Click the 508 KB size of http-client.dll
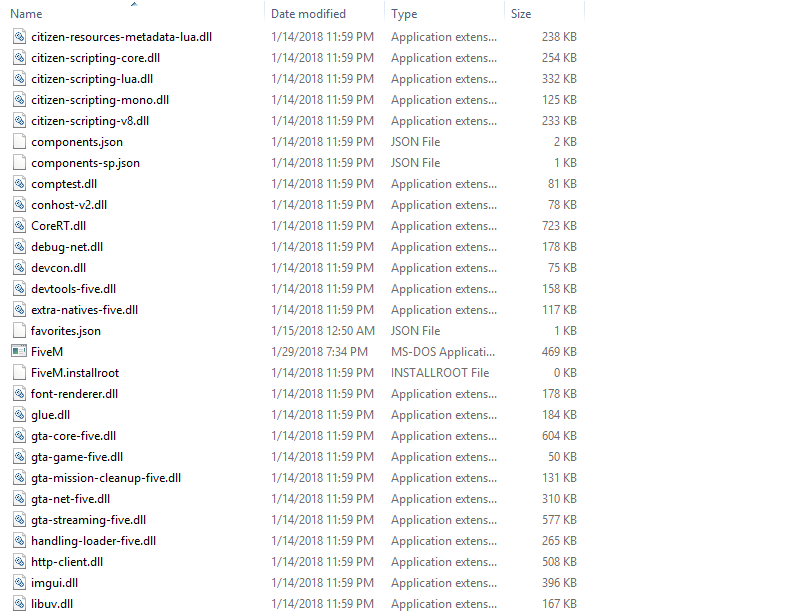806x615 pixels. pyautogui.click(x=559, y=562)
